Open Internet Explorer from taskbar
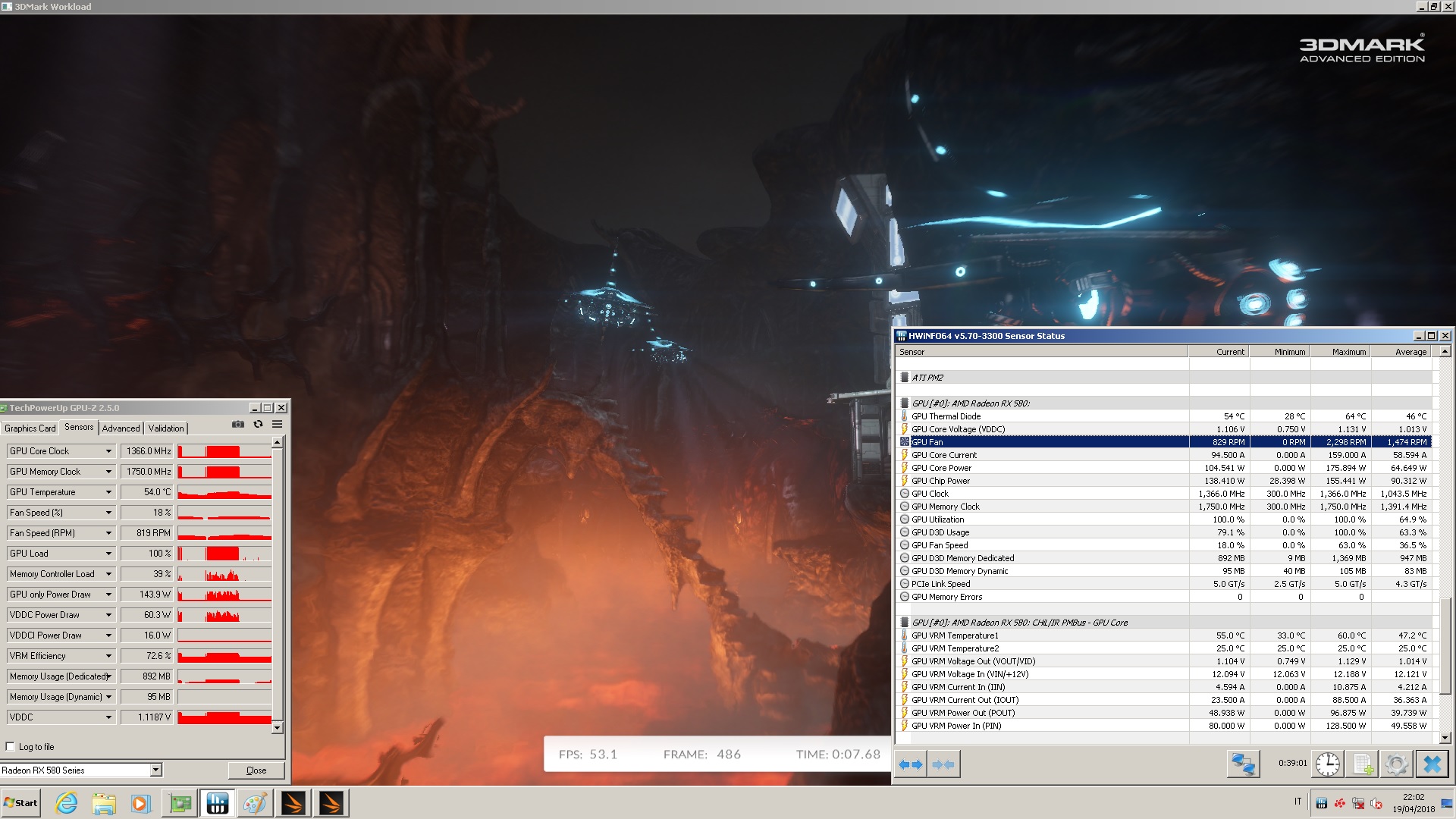This screenshot has width=1456, height=819. coord(67,803)
